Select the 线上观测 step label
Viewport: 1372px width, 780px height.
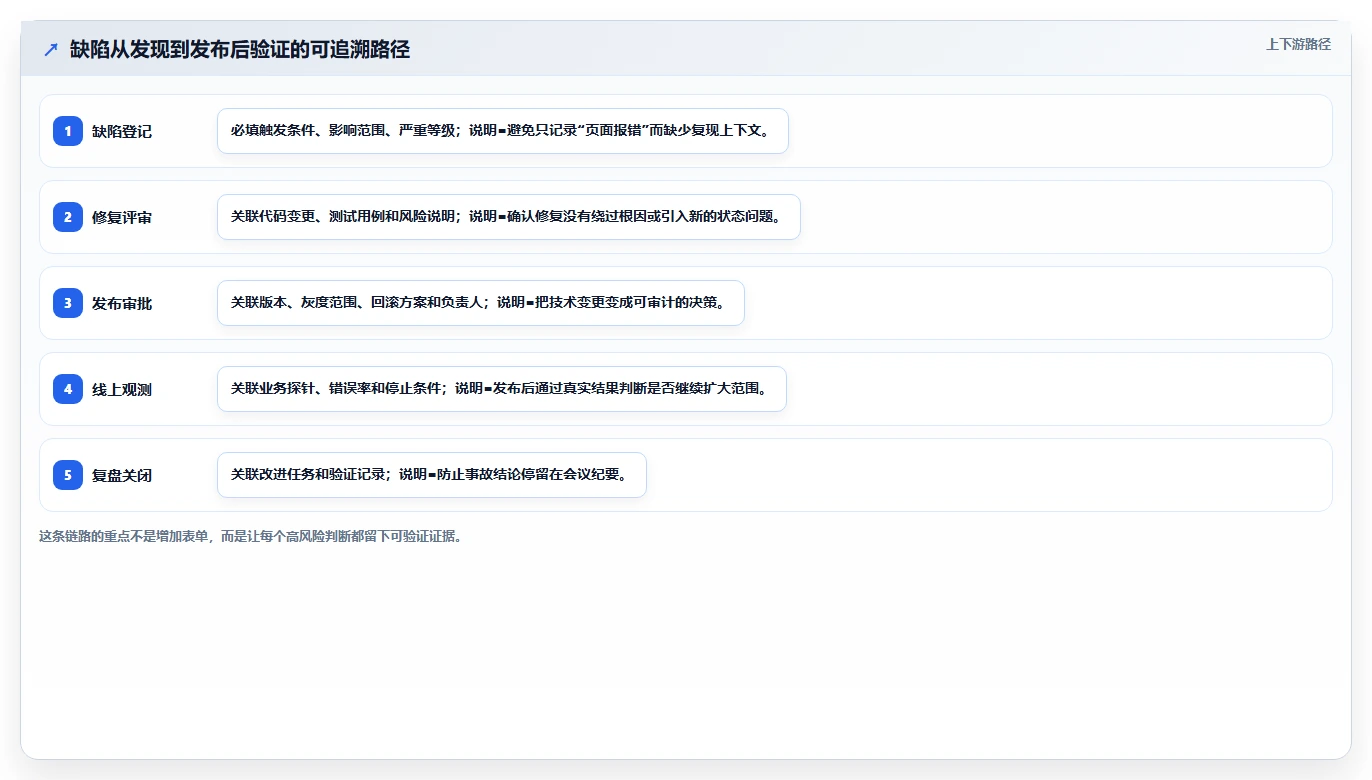pos(122,390)
